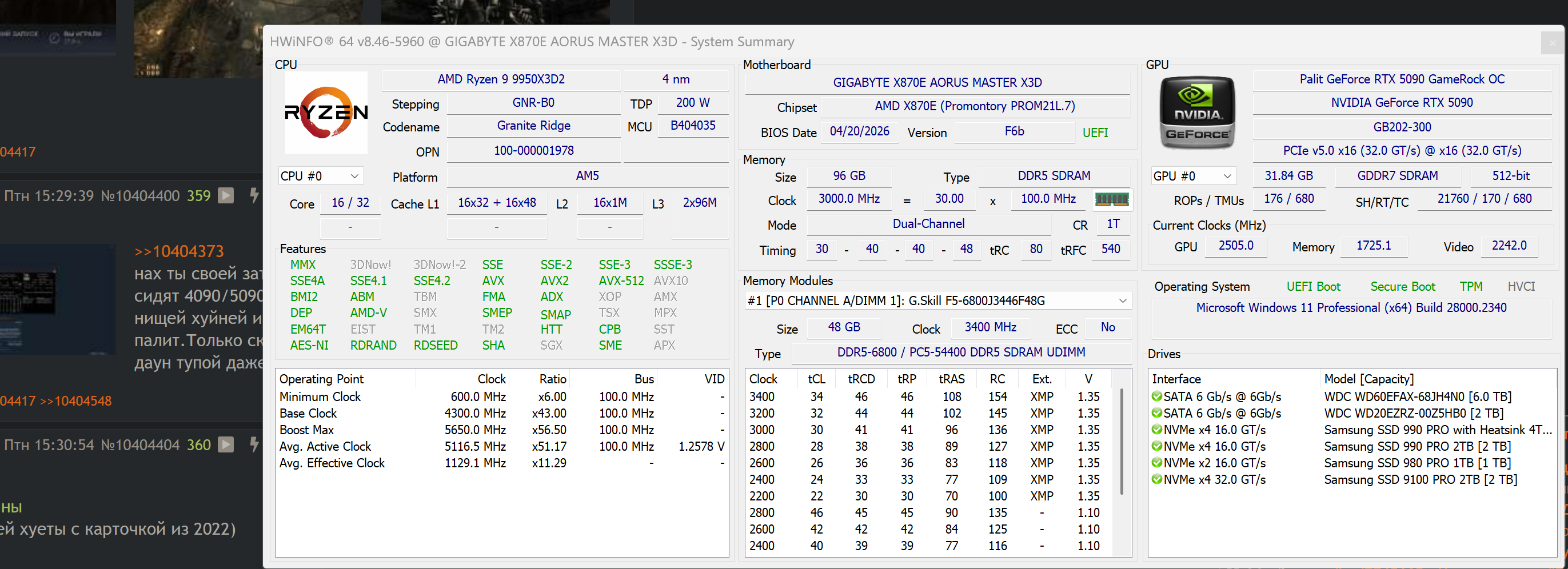1568x569 pixels.
Task: Click the GB202-300 GPU chip field
Action: pyautogui.click(x=1402, y=127)
